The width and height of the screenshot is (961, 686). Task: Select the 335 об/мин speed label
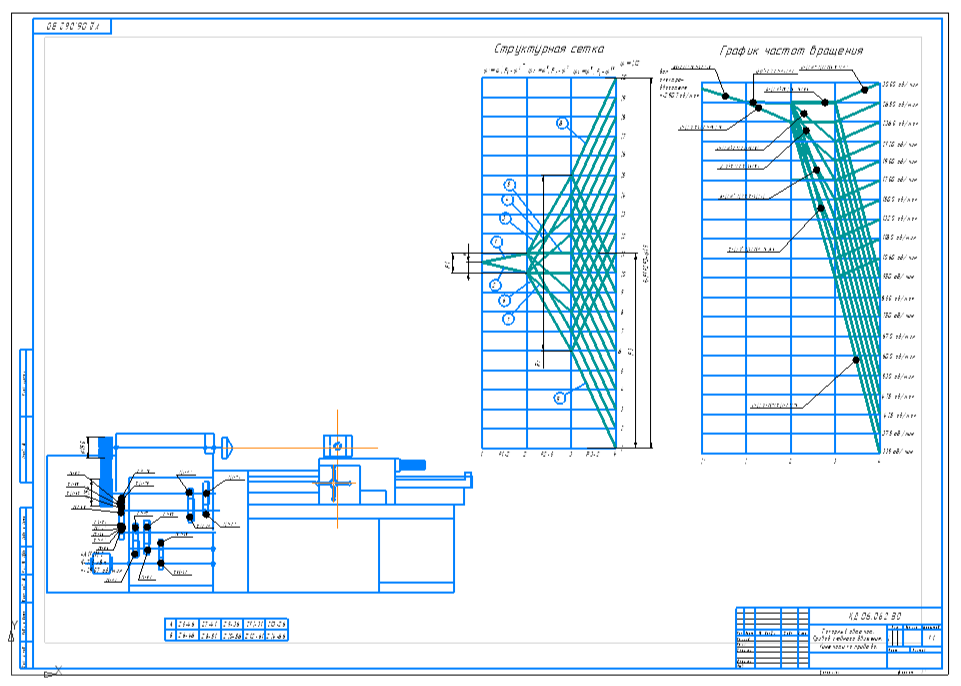tap(898, 452)
